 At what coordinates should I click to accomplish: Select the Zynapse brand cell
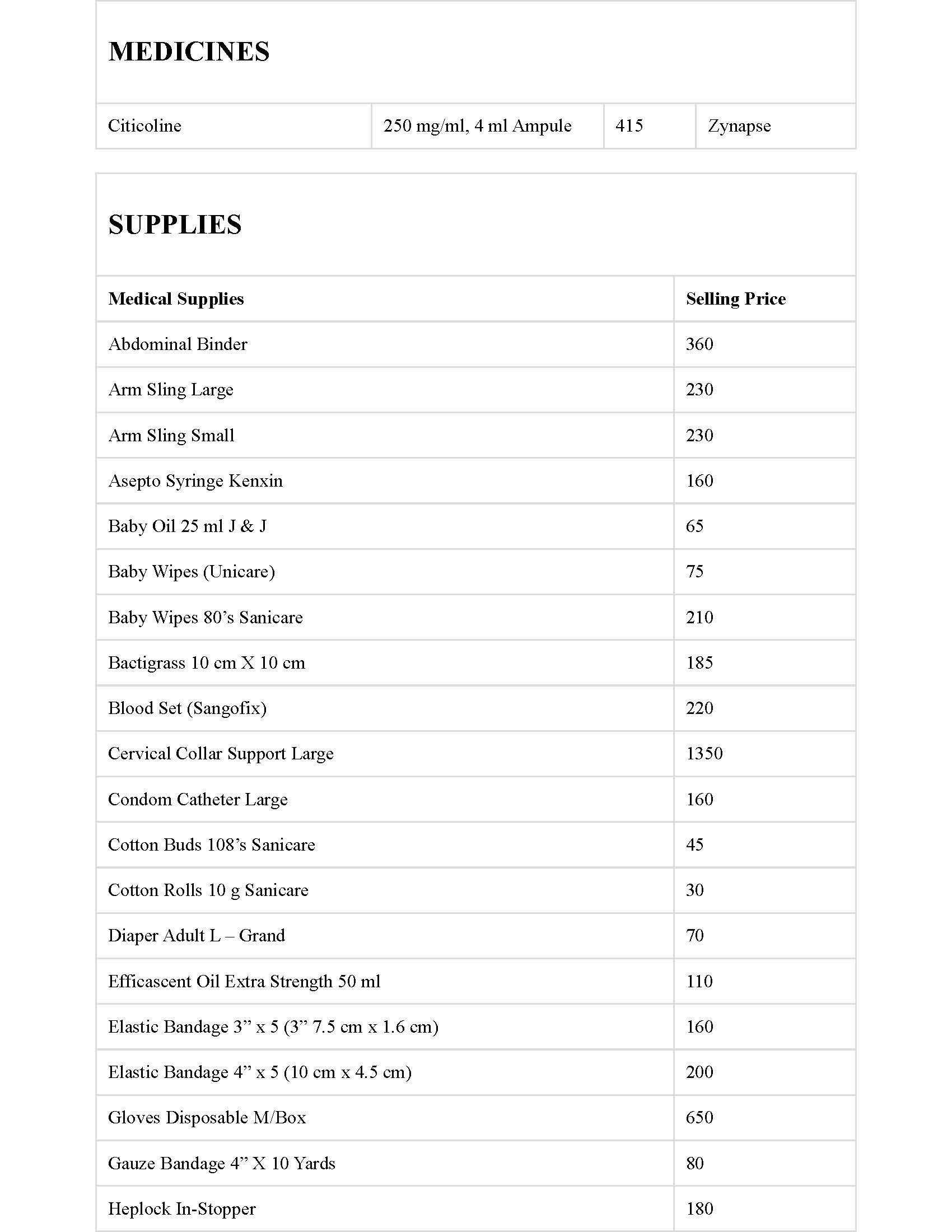pyautogui.click(x=739, y=125)
